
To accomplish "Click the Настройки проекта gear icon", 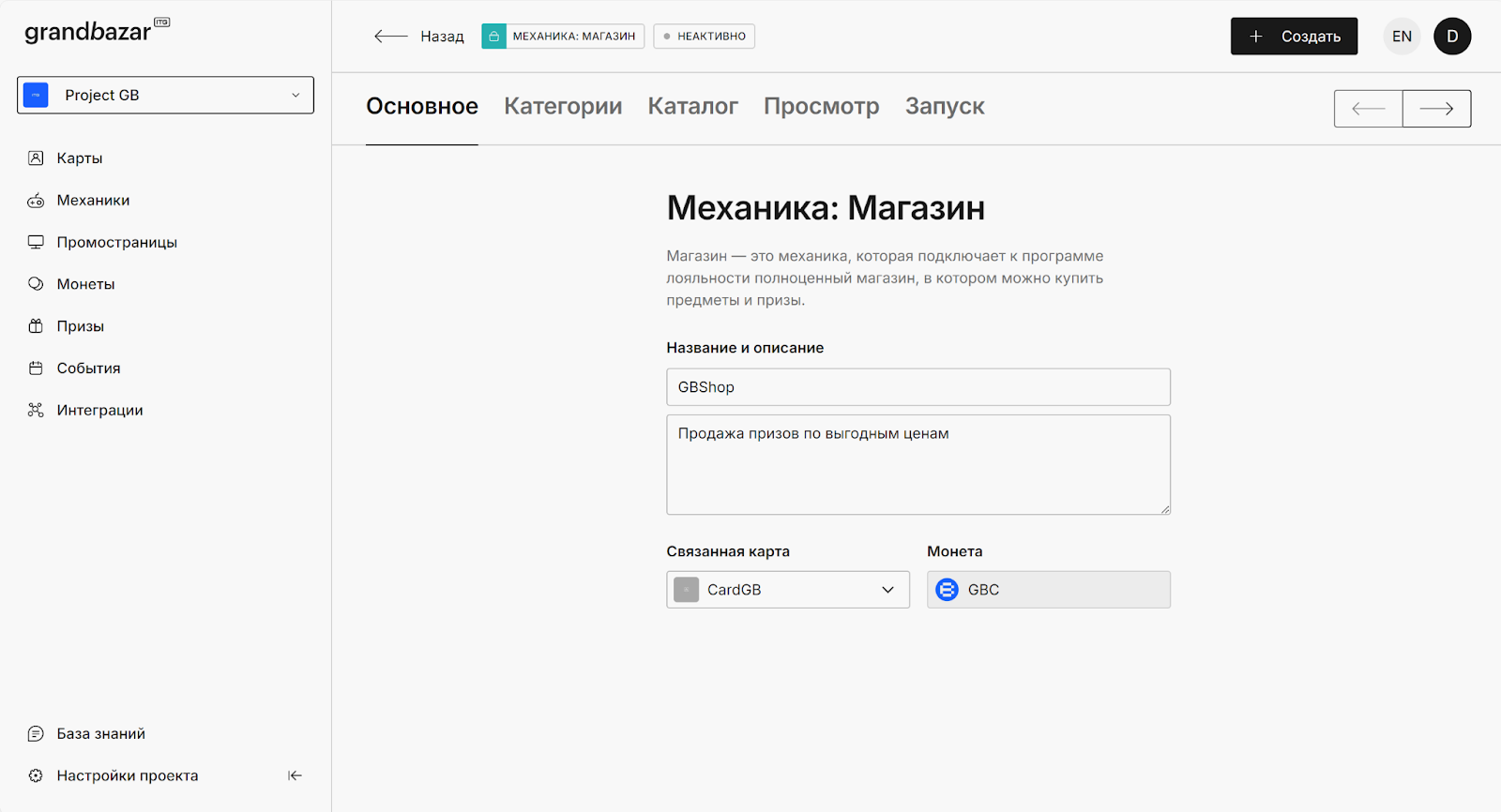I will (x=36, y=775).
